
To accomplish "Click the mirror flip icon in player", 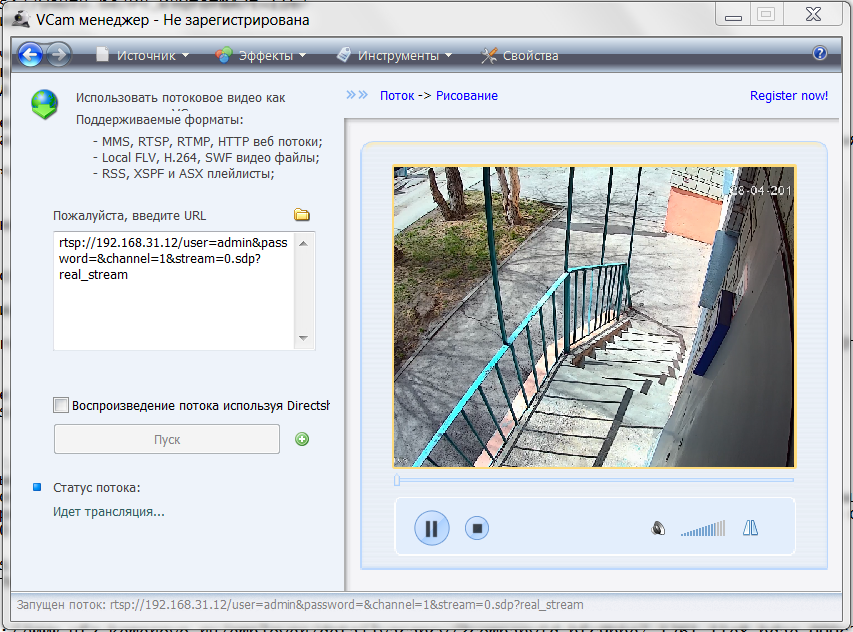I will click(x=750, y=528).
